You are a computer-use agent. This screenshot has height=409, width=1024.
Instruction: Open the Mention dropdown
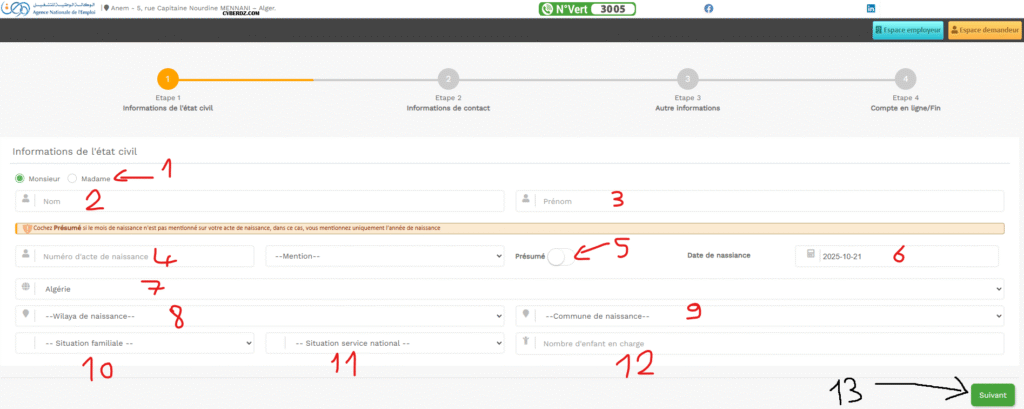point(385,256)
